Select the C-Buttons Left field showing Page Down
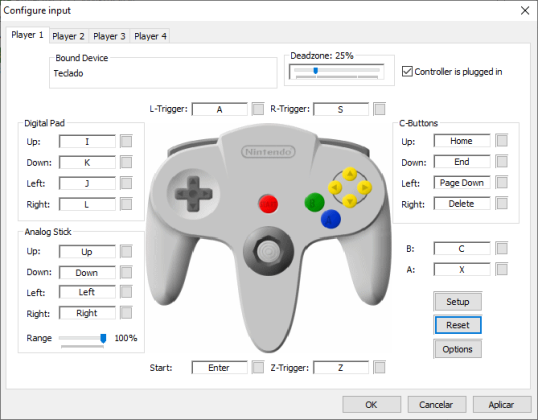The image size is (538, 420). pyautogui.click(x=462, y=183)
